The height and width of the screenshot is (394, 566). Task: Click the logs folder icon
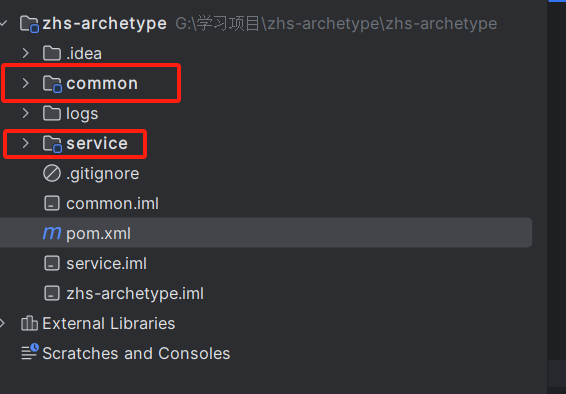(x=52, y=113)
